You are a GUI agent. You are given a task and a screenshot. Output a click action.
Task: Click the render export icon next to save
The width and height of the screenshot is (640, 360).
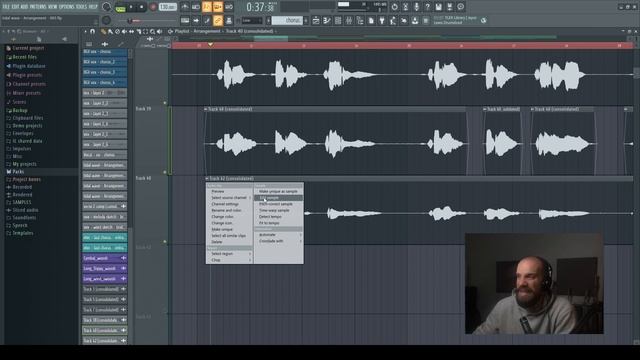(449, 7)
